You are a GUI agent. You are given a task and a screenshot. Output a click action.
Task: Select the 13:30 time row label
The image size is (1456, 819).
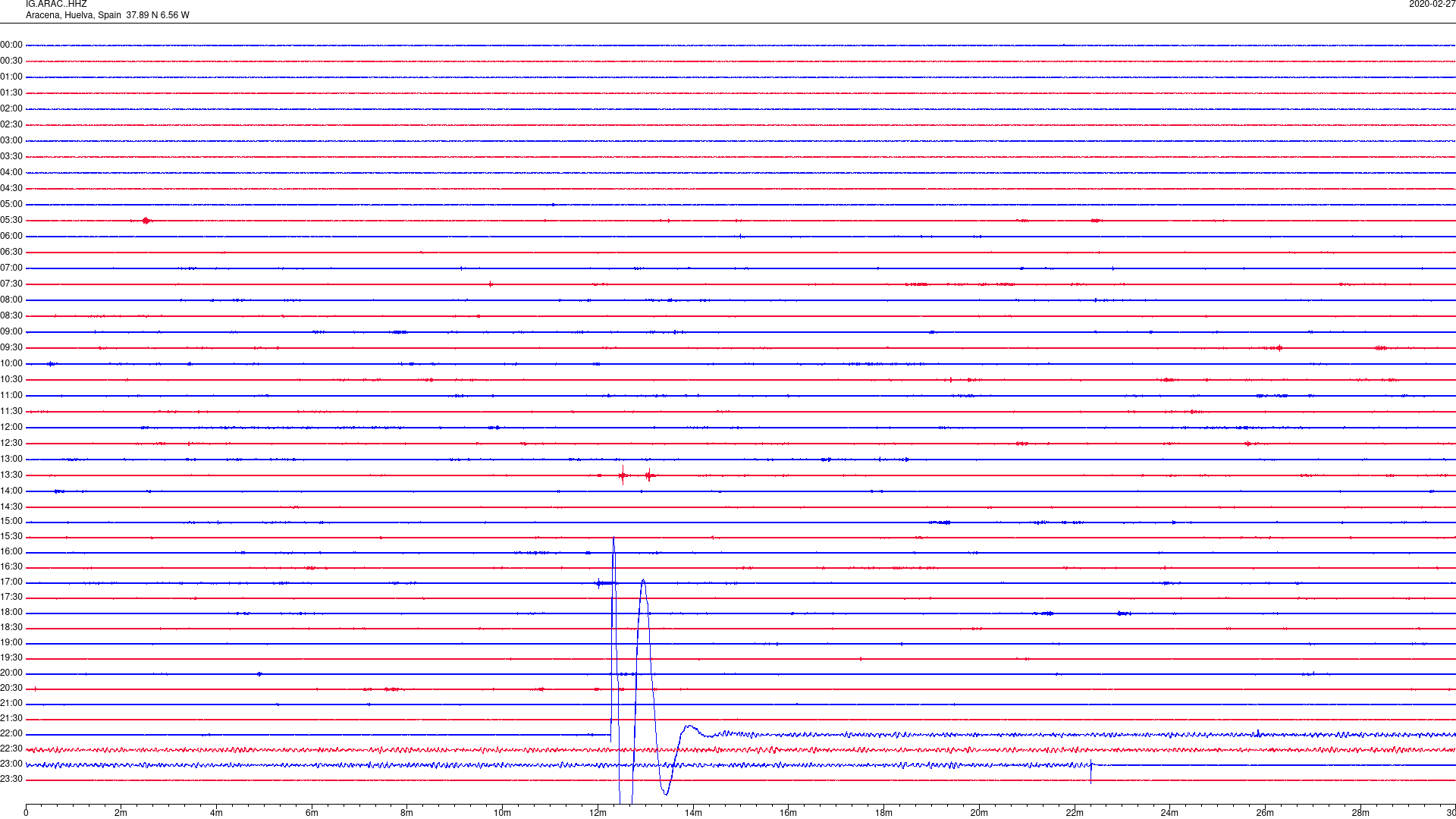click(11, 475)
